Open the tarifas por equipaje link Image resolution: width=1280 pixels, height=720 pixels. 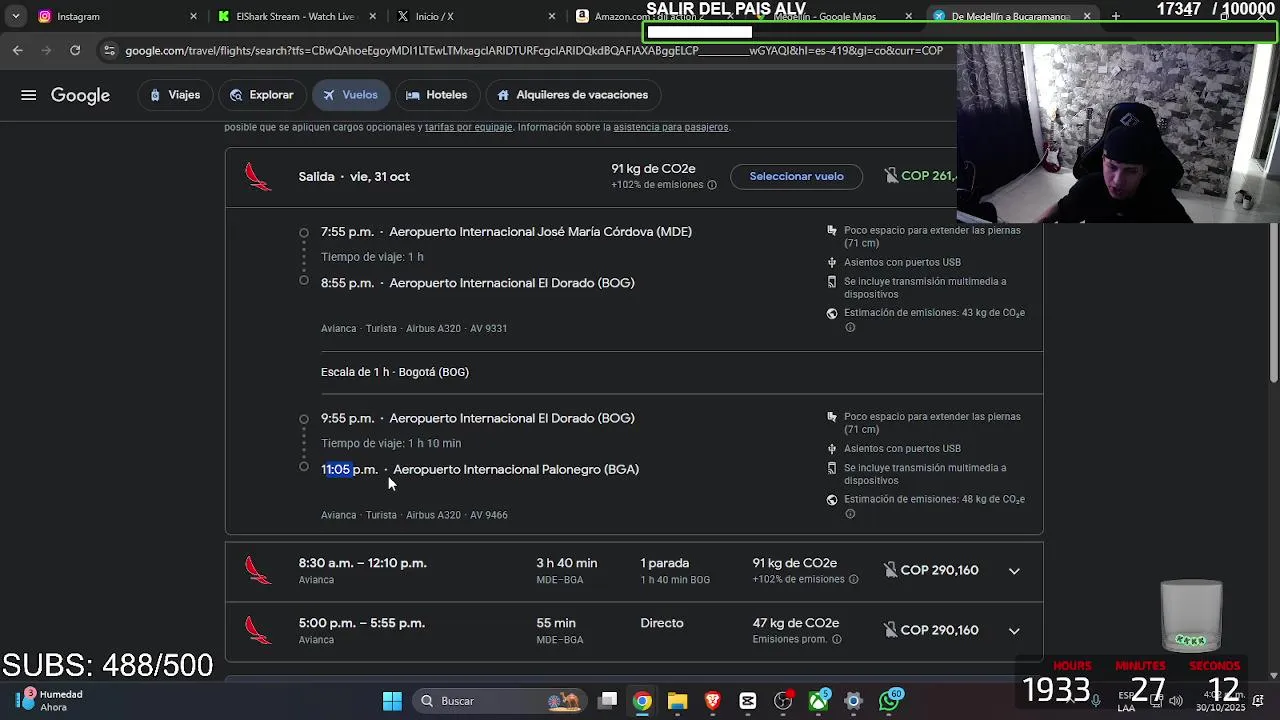click(x=469, y=127)
